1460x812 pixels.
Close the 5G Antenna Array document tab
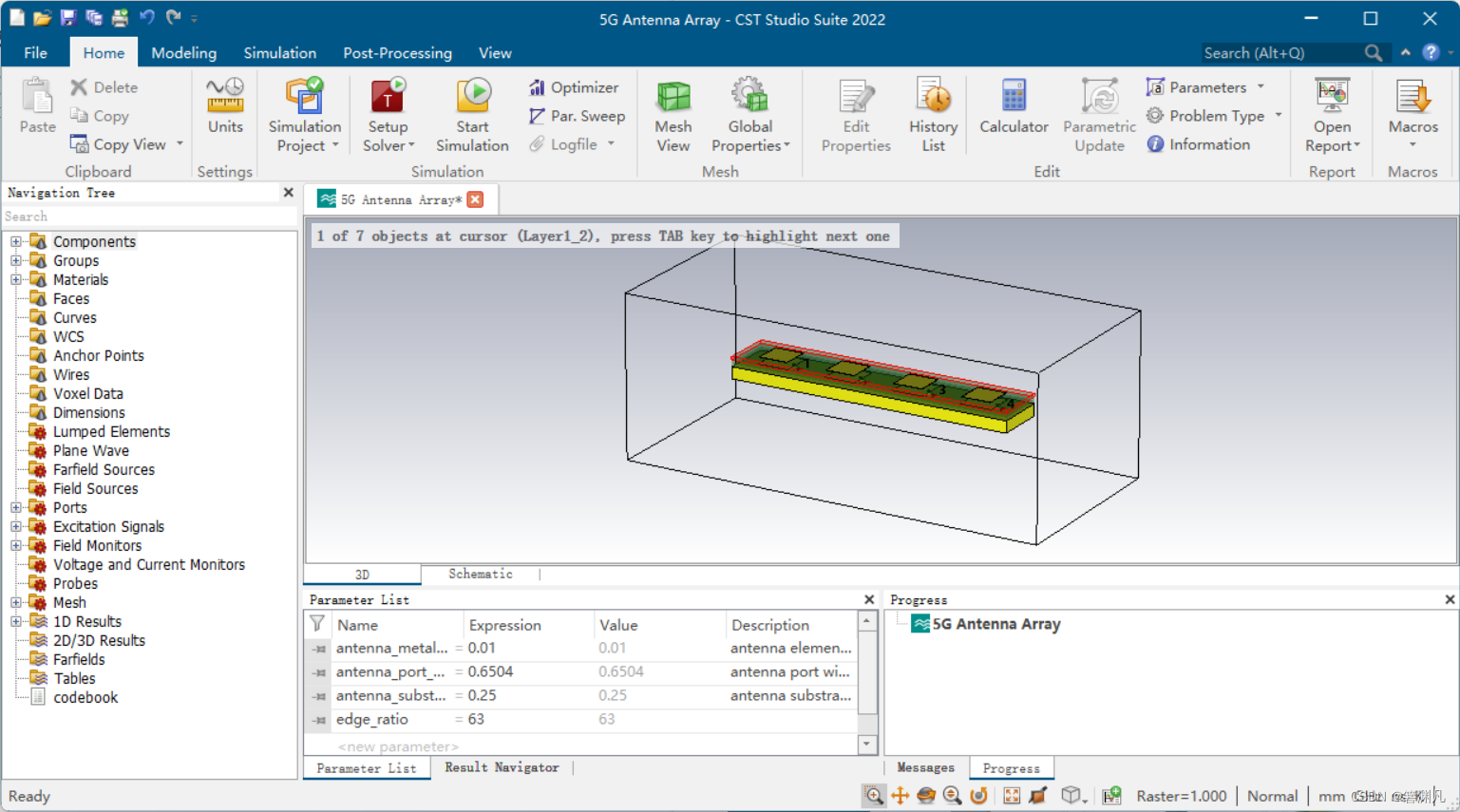click(x=476, y=199)
